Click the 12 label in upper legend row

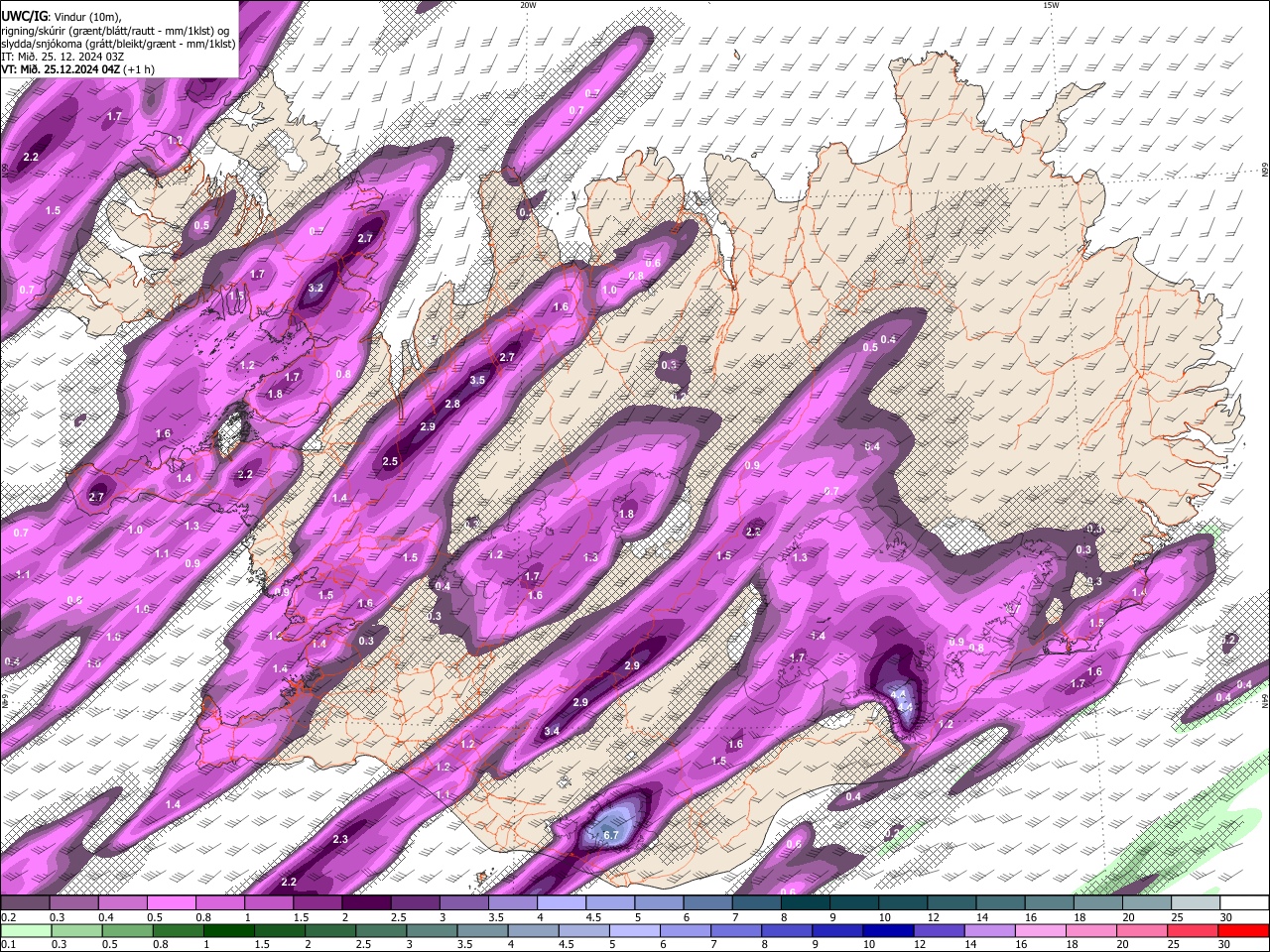[934, 917]
